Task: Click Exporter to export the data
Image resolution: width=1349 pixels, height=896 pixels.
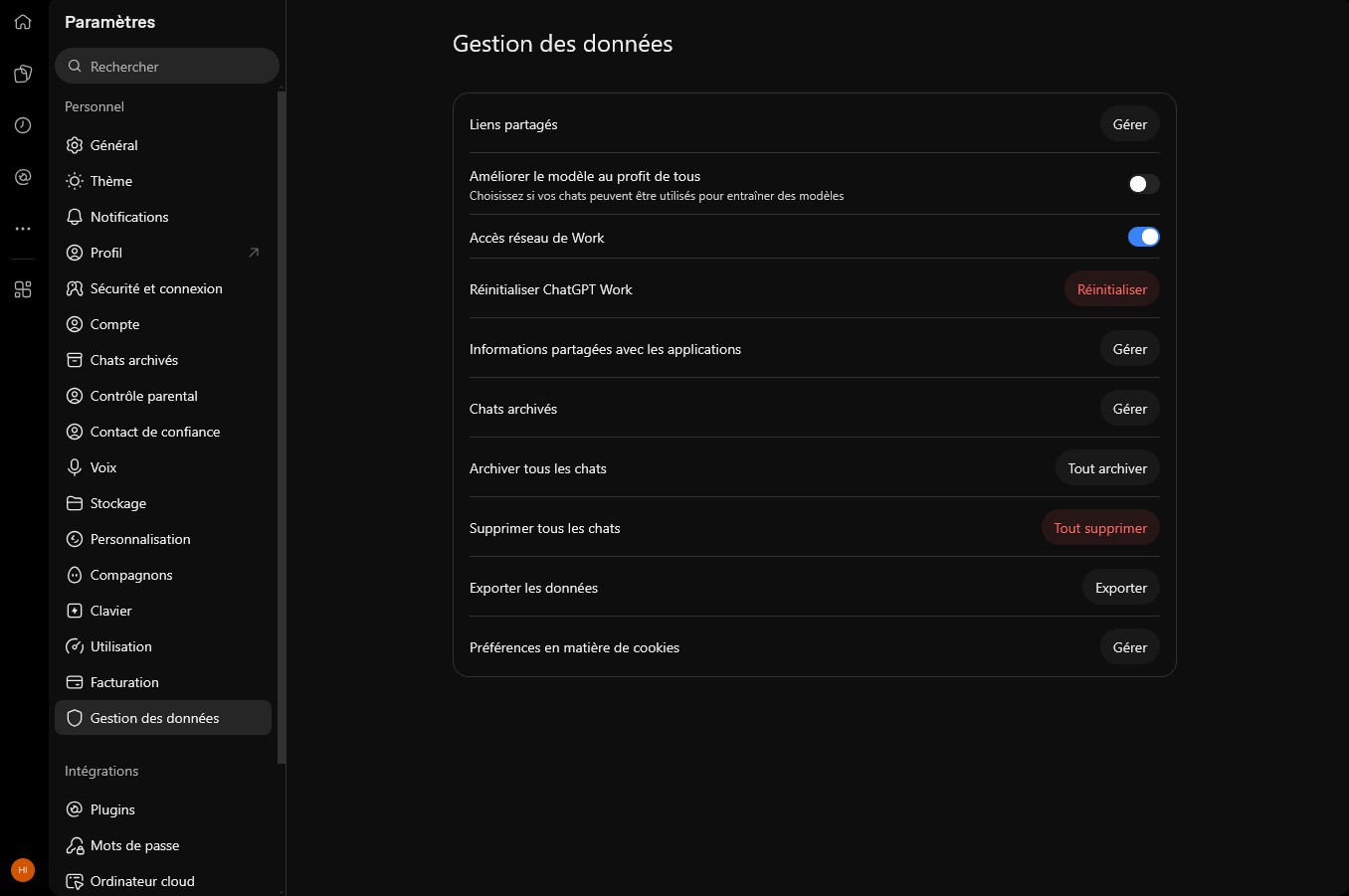Action: [x=1121, y=588]
